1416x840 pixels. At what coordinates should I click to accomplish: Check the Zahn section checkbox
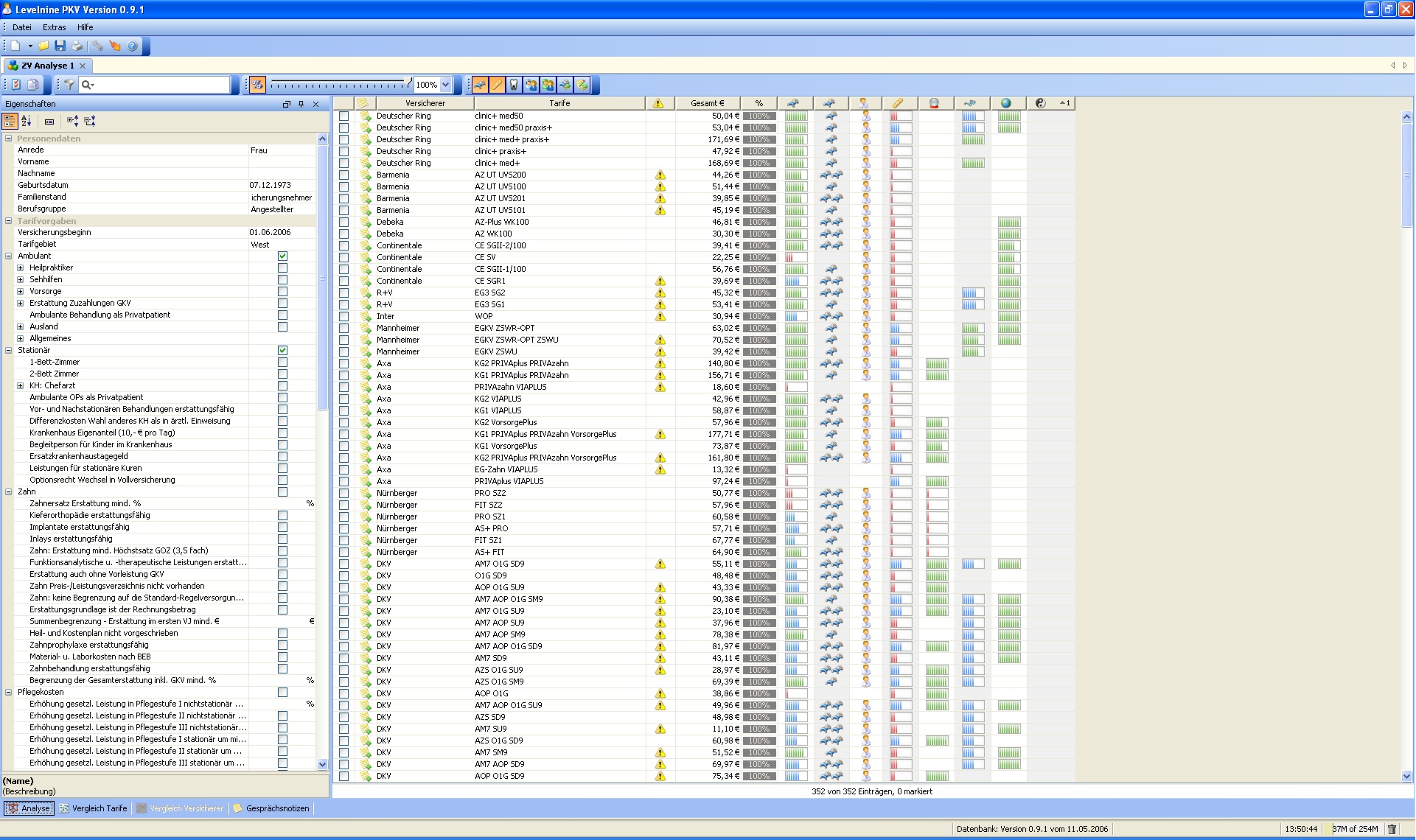pos(282,491)
